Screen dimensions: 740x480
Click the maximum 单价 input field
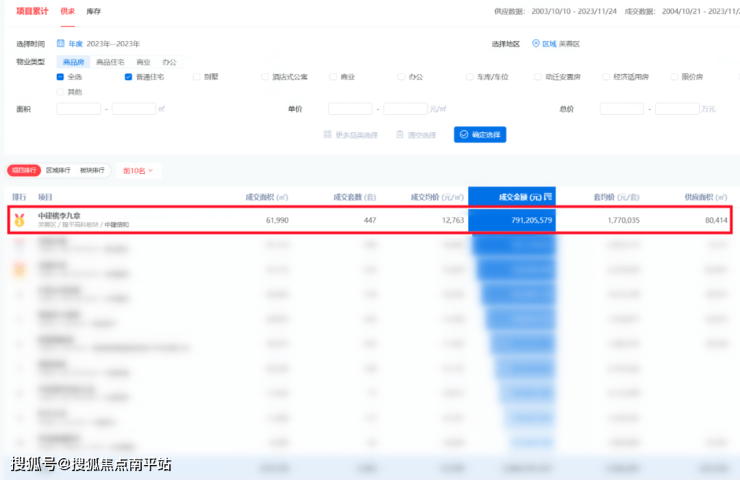coord(405,109)
